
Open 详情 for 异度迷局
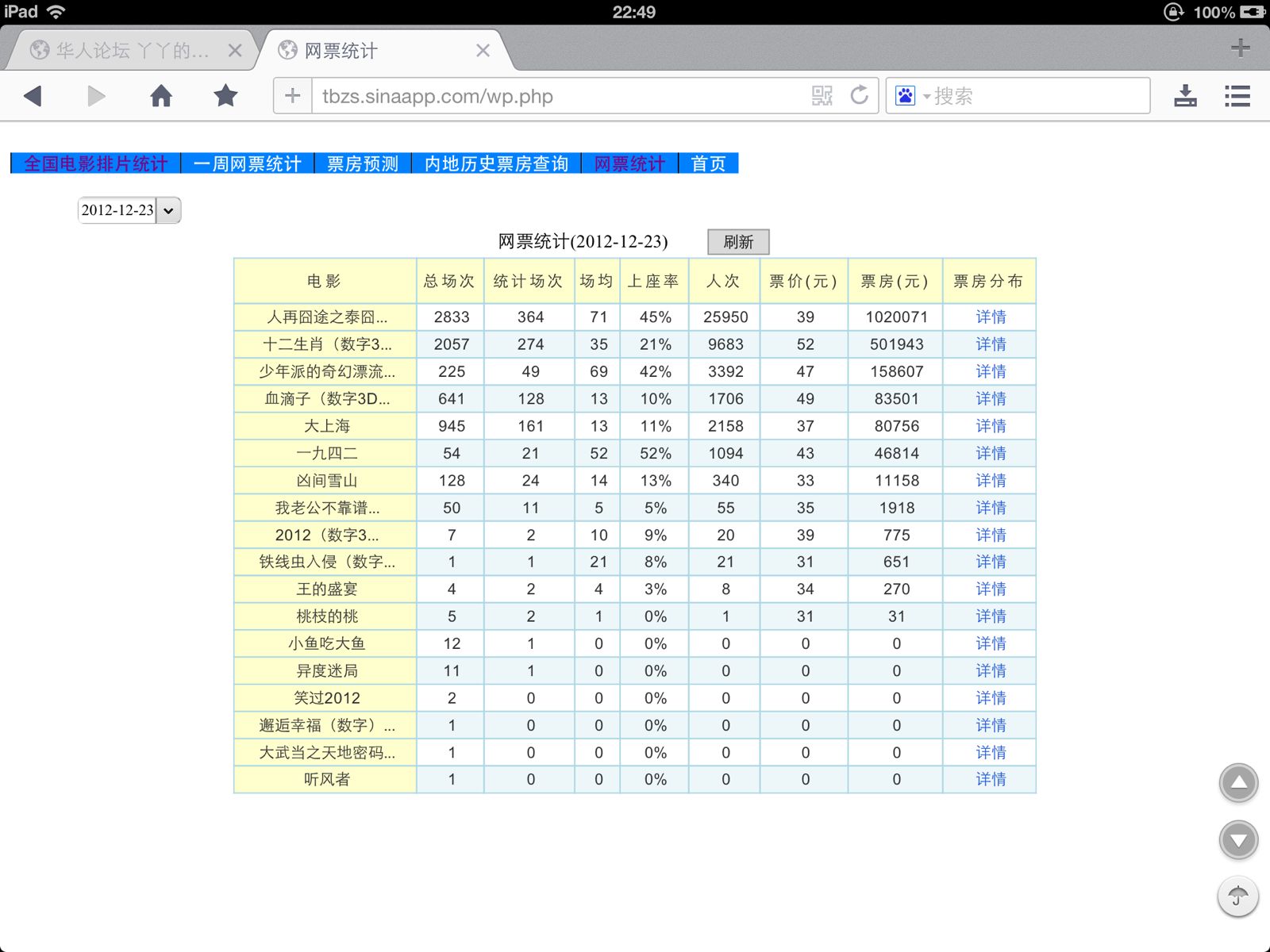pyautogui.click(x=991, y=670)
